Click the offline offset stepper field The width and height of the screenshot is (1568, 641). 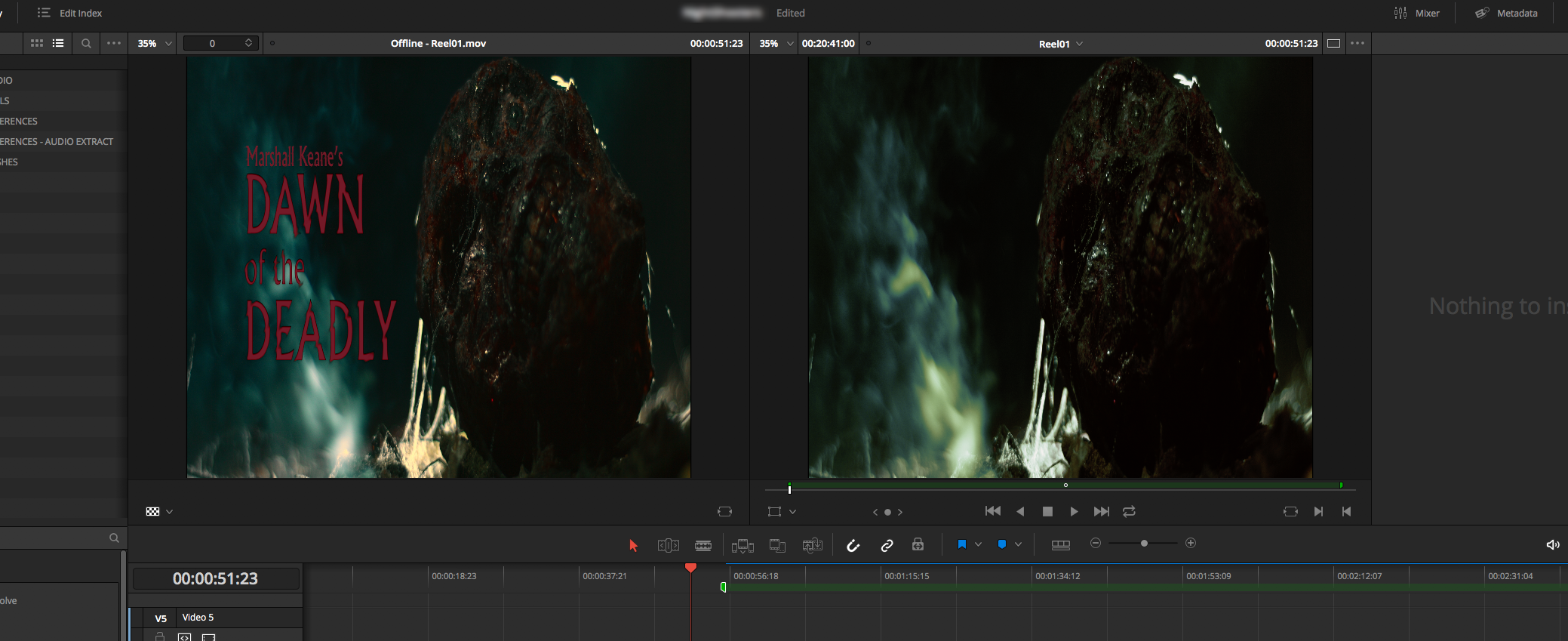click(221, 43)
